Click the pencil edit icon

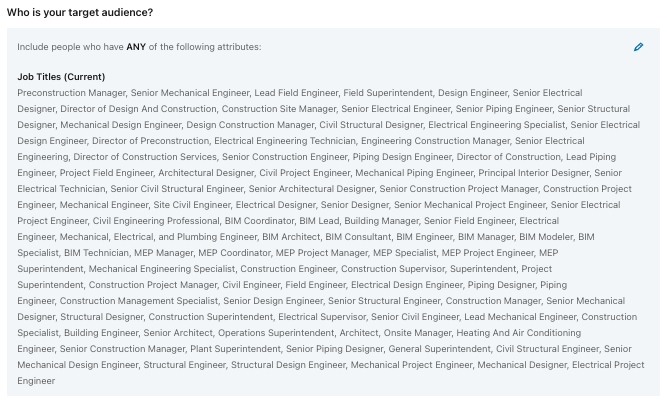(x=638, y=47)
